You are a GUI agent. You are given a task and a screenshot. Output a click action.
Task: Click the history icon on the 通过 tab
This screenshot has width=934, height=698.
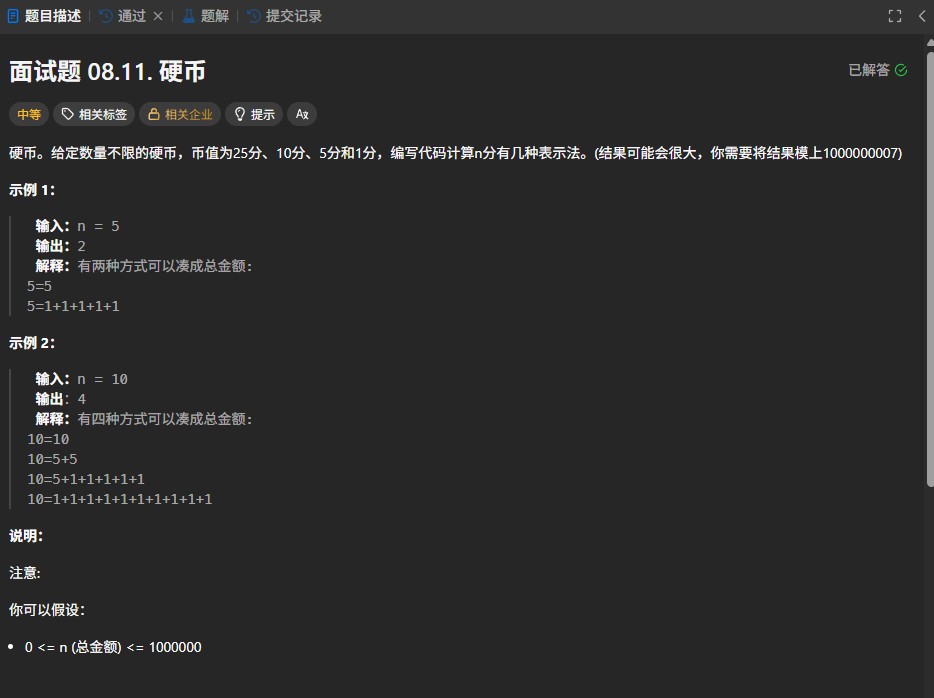[103, 15]
